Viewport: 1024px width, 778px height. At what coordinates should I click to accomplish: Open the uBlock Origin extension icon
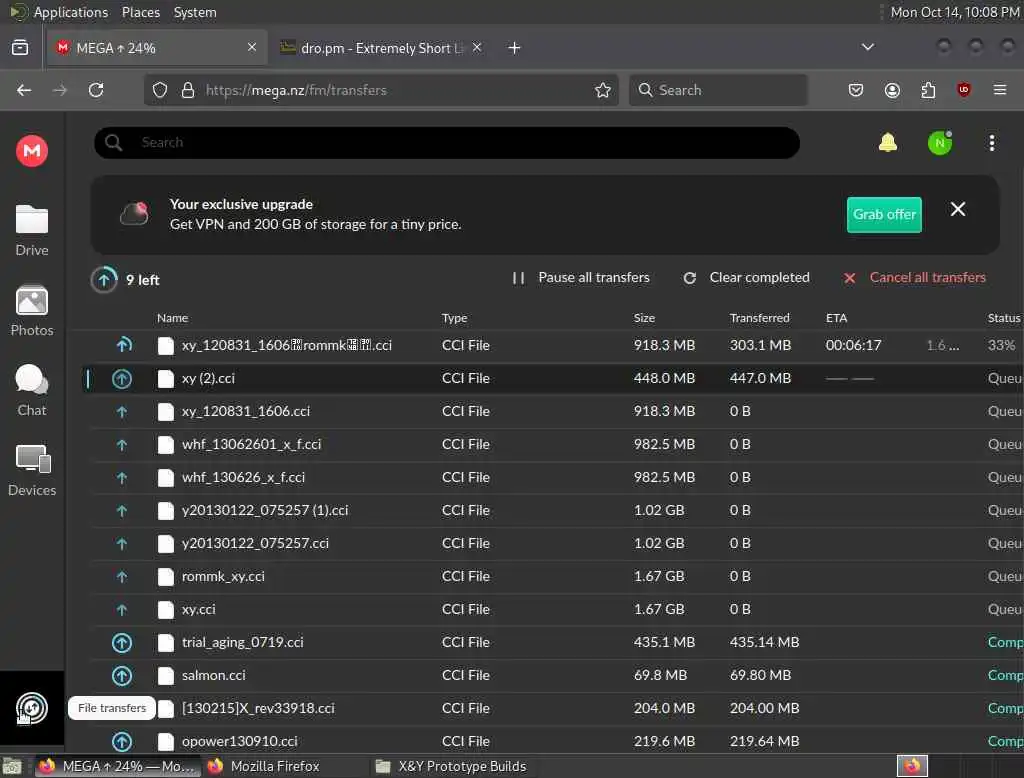[x=964, y=90]
